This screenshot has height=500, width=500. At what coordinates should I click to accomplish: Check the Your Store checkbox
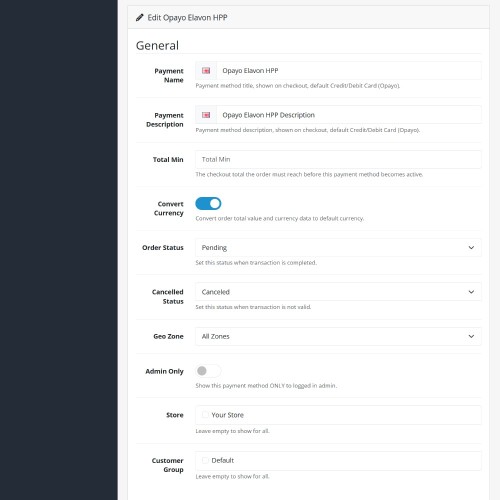[x=205, y=415]
